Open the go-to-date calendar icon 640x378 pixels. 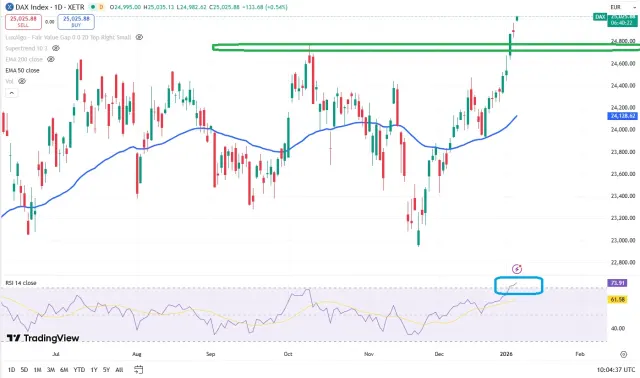pyautogui.click(x=138, y=370)
